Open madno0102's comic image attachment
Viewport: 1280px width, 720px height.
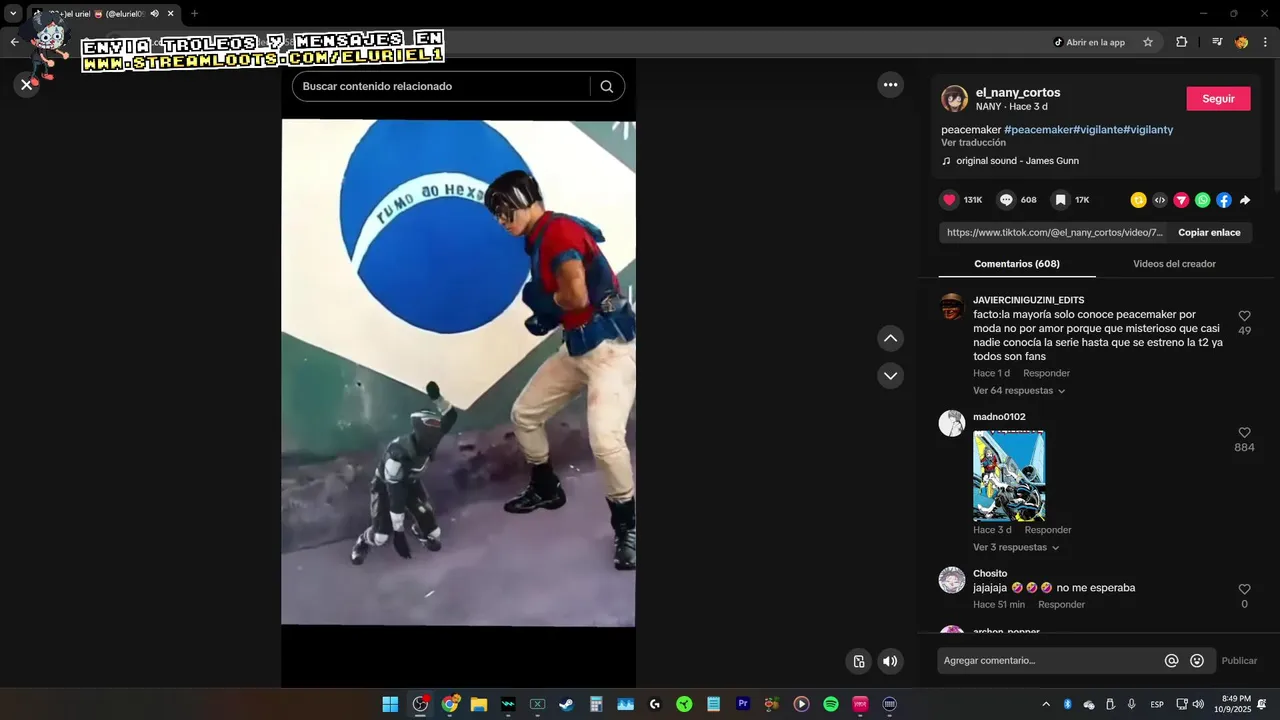coord(1009,476)
